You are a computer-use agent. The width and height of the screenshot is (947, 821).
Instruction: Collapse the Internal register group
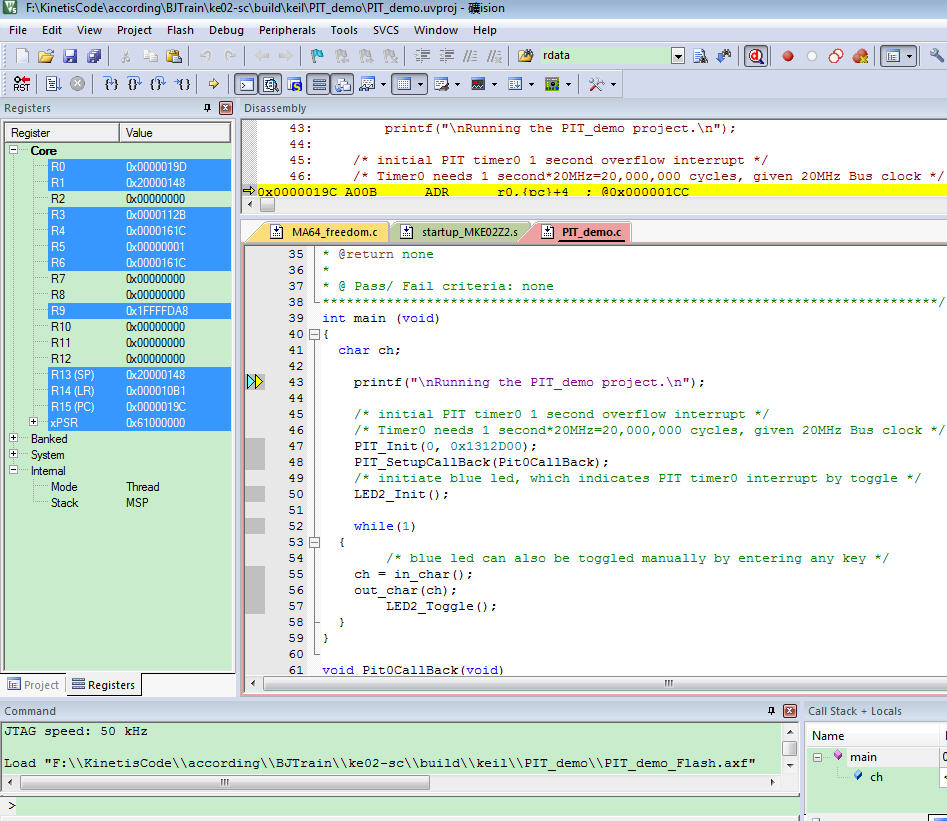[x=13, y=469]
